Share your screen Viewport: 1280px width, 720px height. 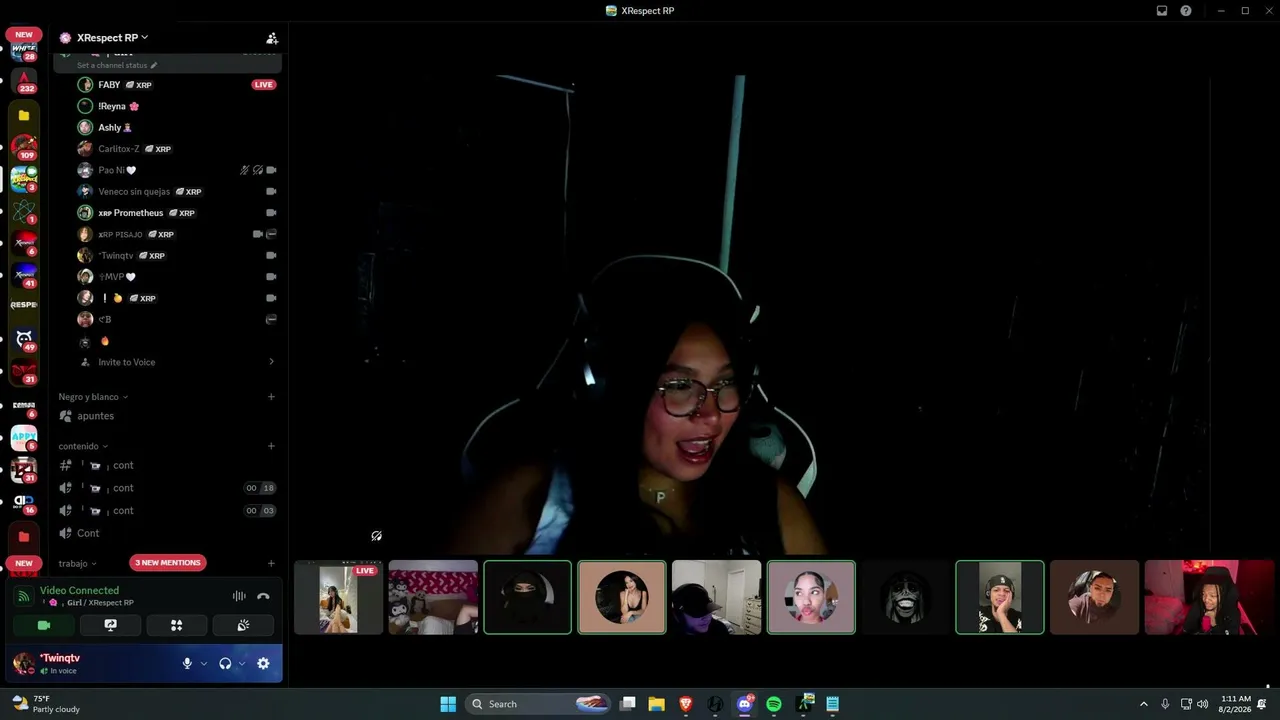pyautogui.click(x=110, y=625)
